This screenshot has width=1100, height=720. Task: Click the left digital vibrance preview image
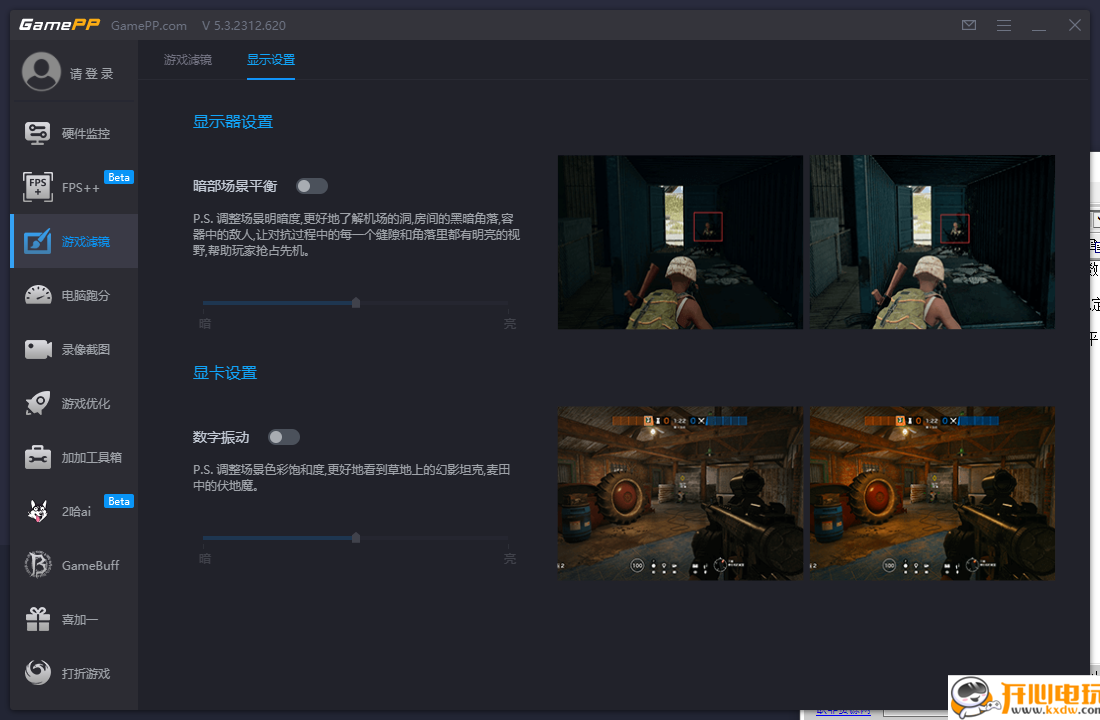(680, 493)
